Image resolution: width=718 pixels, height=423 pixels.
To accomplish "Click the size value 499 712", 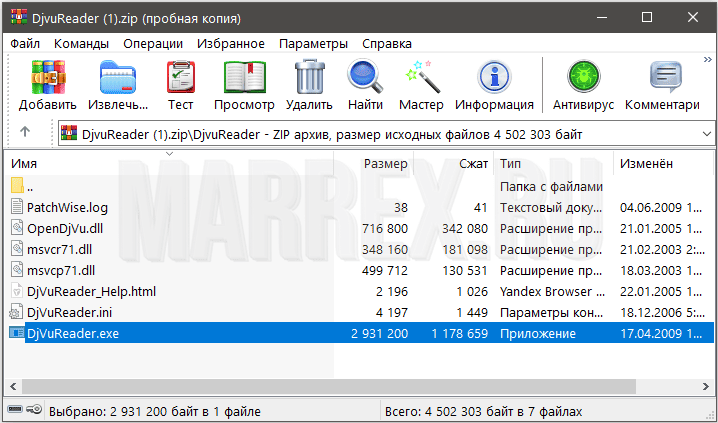I will pos(385,271).
